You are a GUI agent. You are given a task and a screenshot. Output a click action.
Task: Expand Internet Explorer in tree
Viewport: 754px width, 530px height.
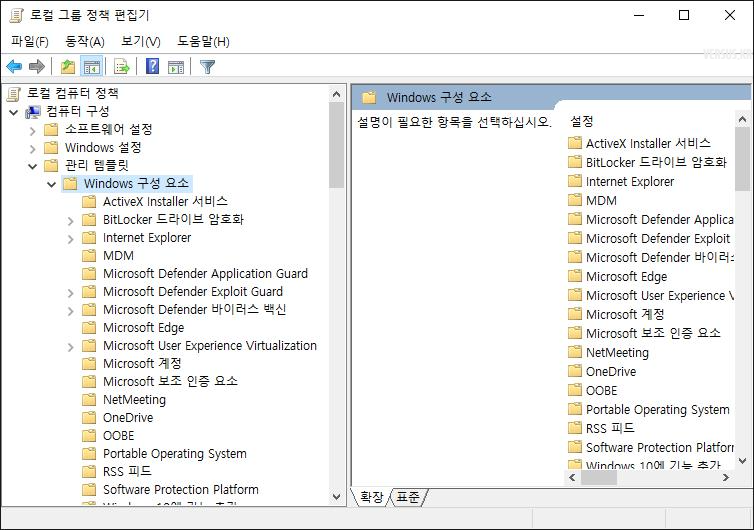tap(71, 239)
